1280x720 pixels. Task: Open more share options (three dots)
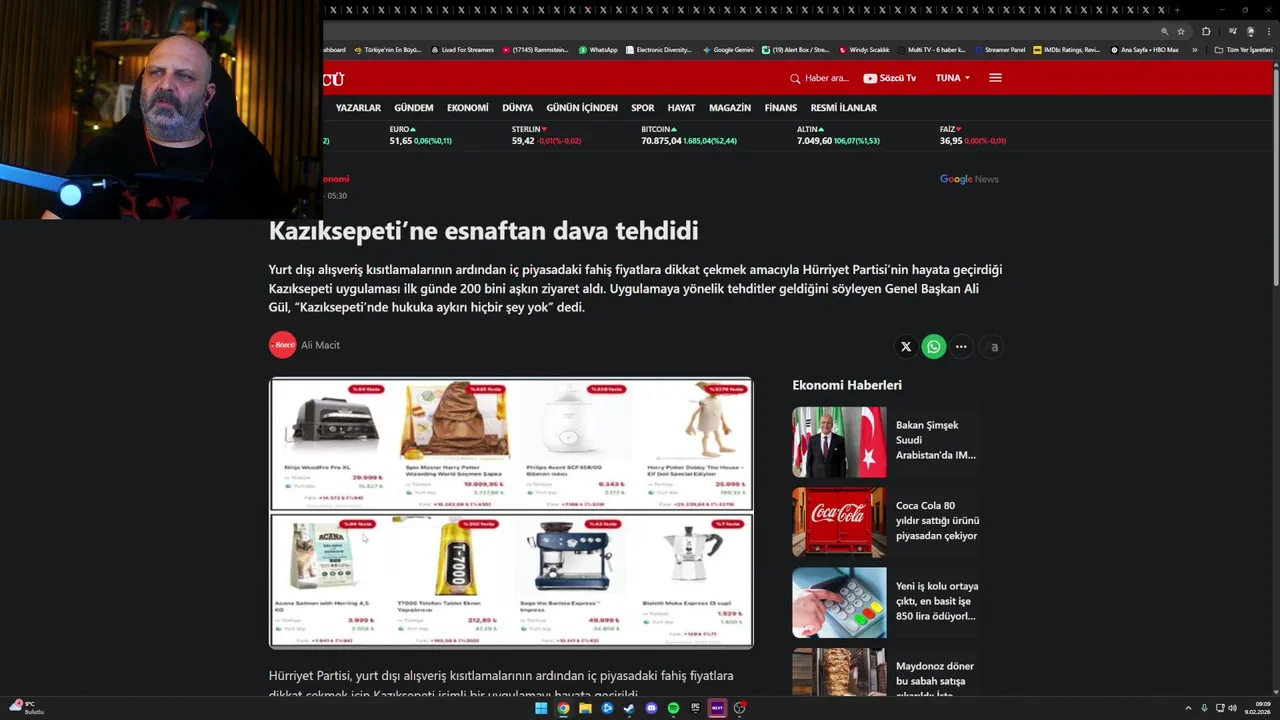point(961,347)
